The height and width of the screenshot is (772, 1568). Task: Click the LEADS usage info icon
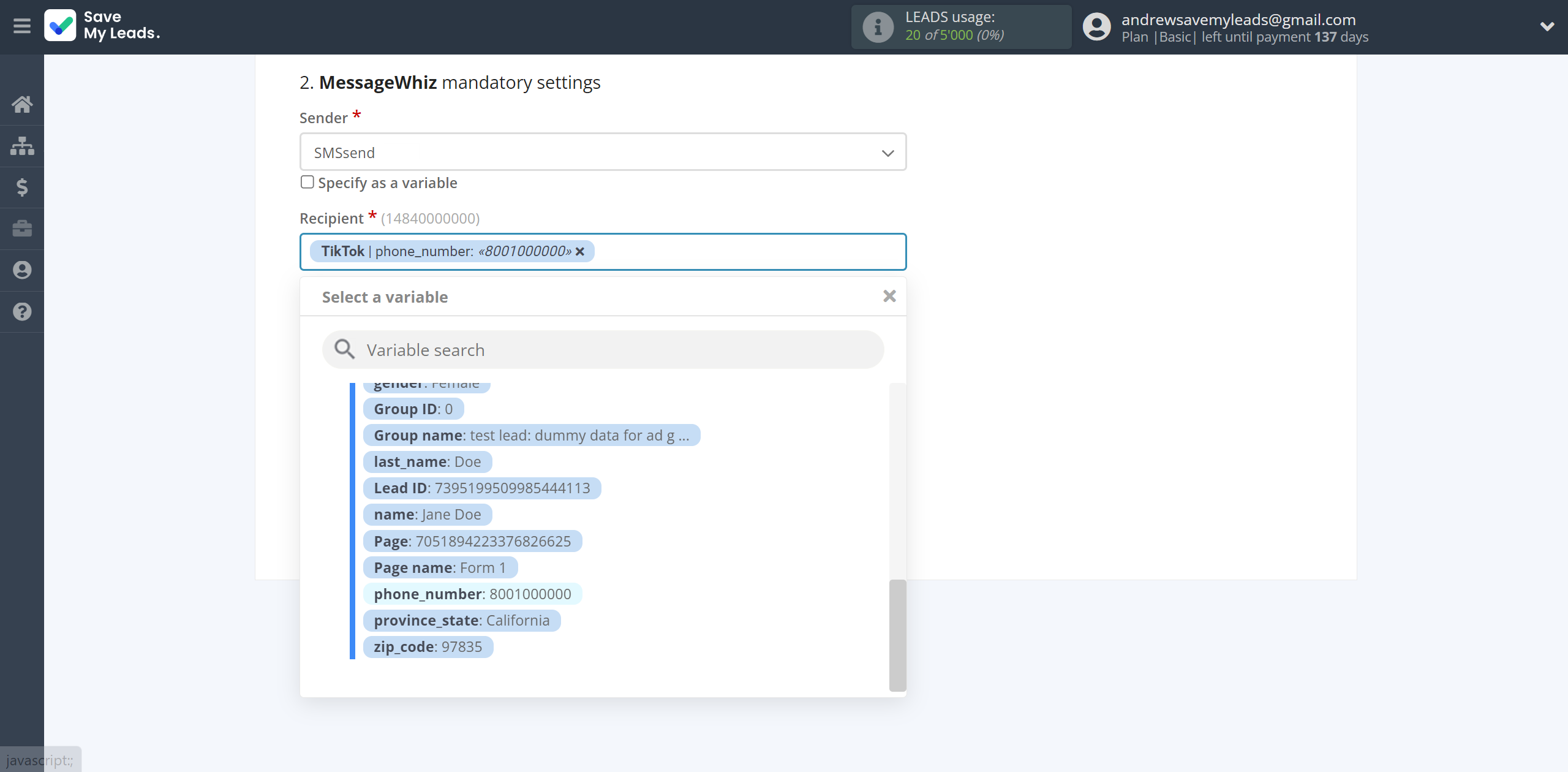point(878,27)
